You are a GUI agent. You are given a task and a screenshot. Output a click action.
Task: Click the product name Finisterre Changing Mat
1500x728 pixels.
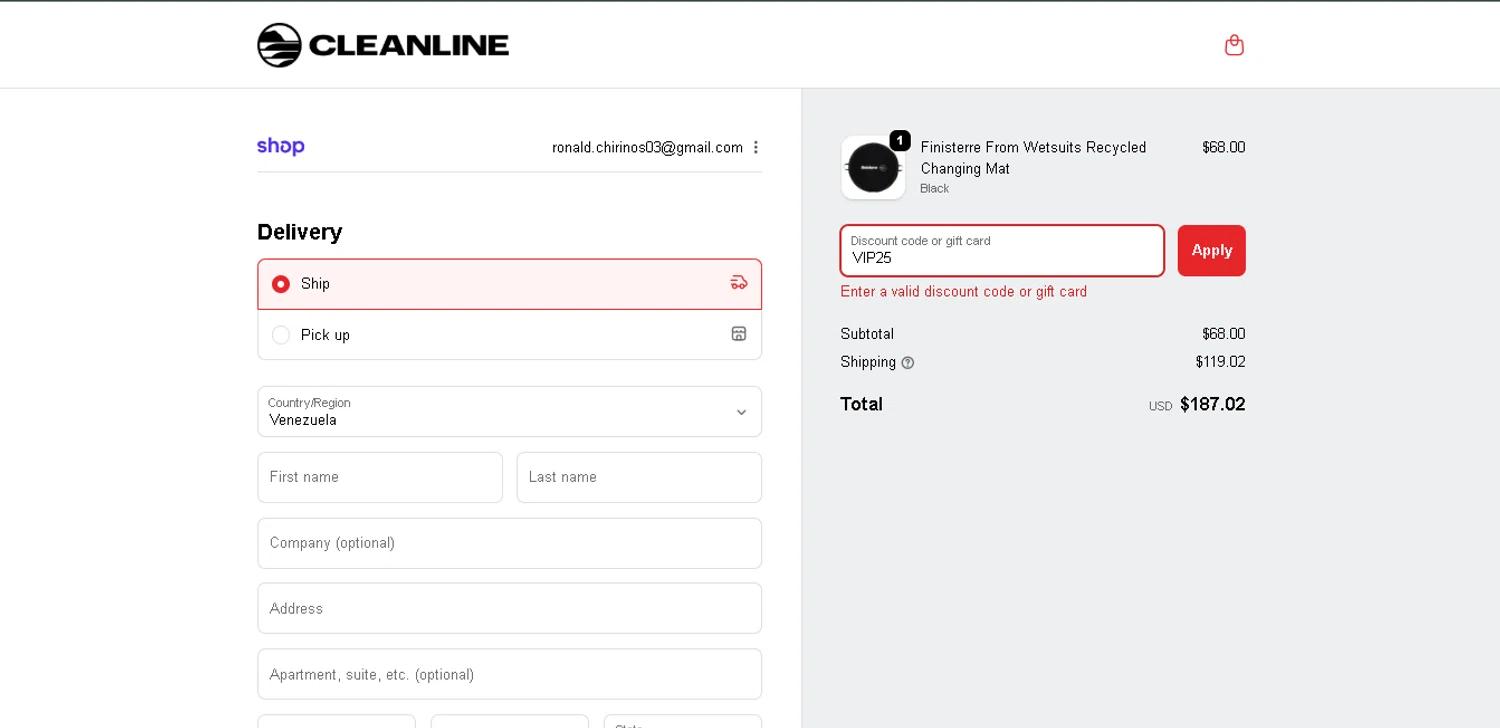(1033, 158)
